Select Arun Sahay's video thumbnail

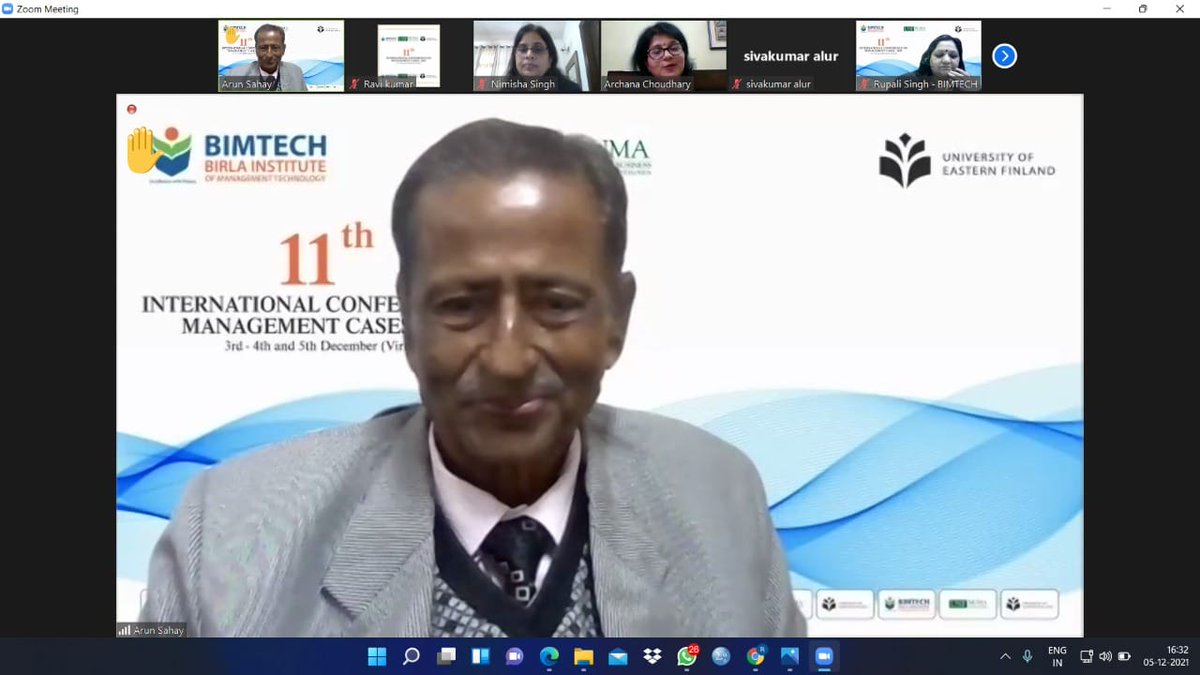(281, 56)
